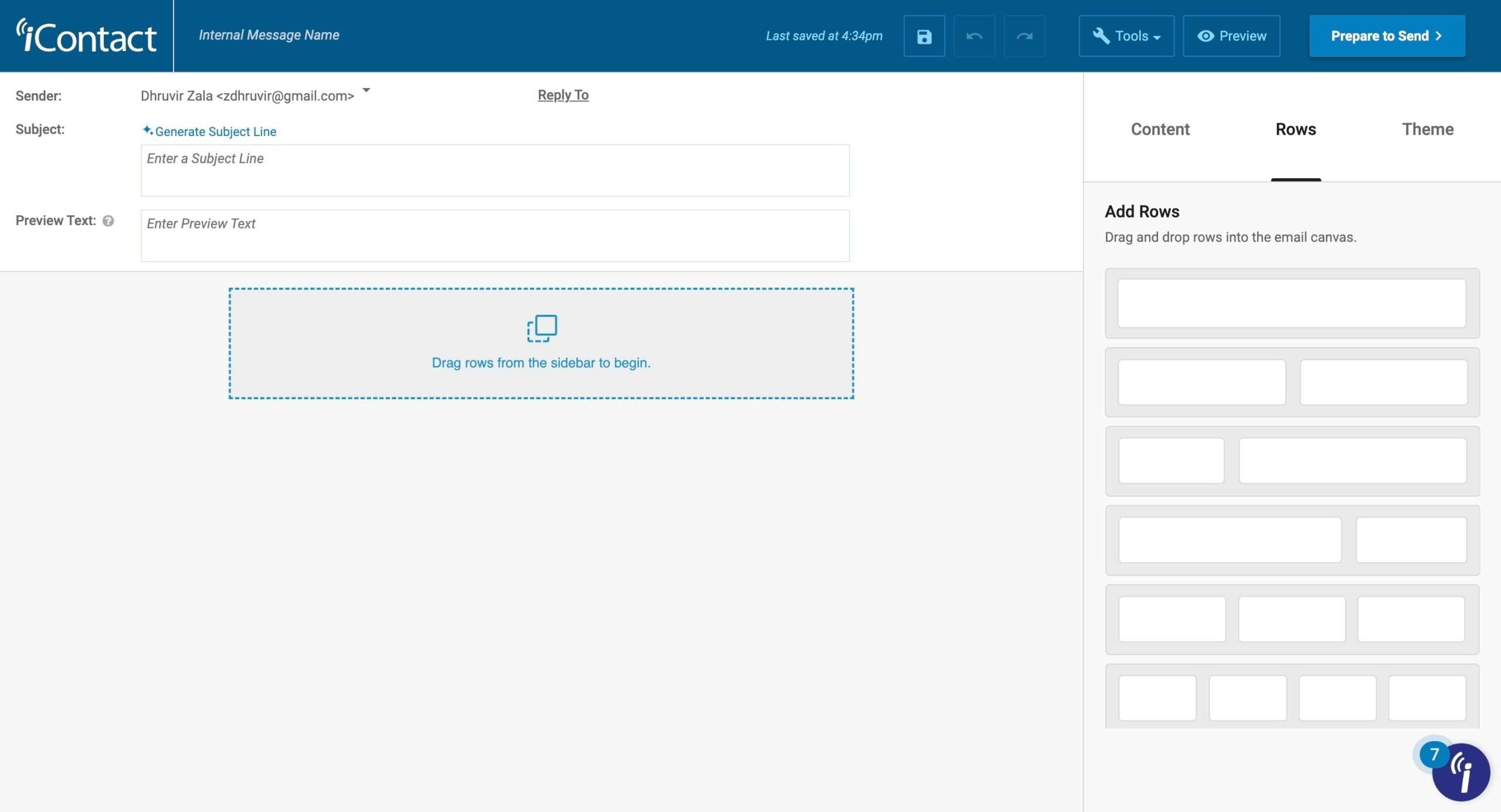1501x812 pixels.
Task: Click the Prepare to Send button
Action: pyautogui.click(x=1387, y=36)
